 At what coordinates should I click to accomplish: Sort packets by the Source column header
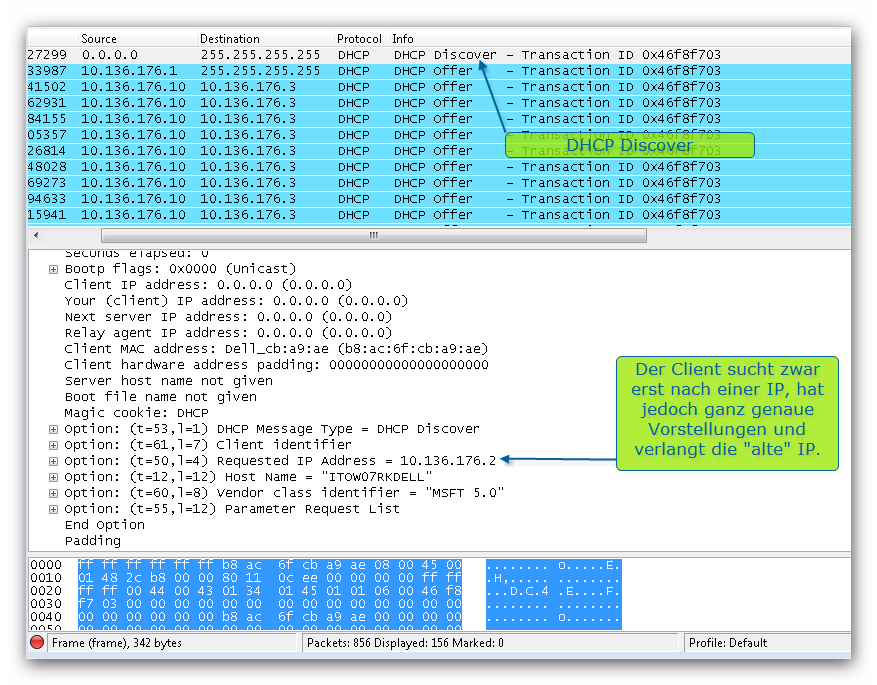[137, 39]
